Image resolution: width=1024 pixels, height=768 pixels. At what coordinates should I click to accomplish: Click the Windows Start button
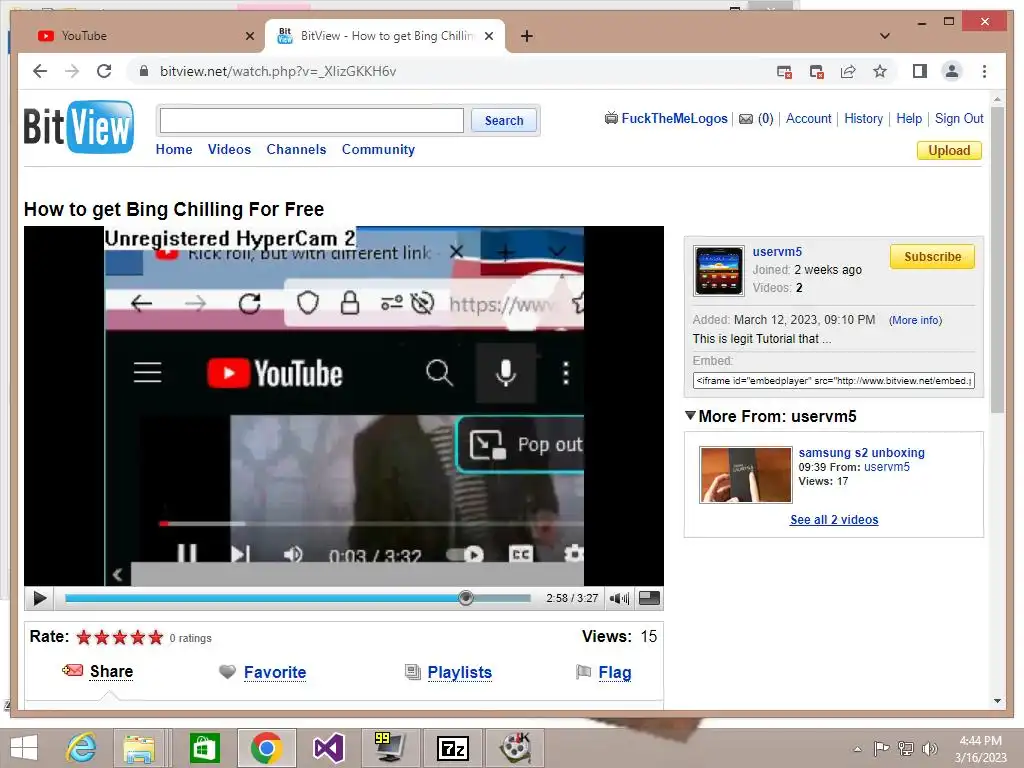coord(24,748)
